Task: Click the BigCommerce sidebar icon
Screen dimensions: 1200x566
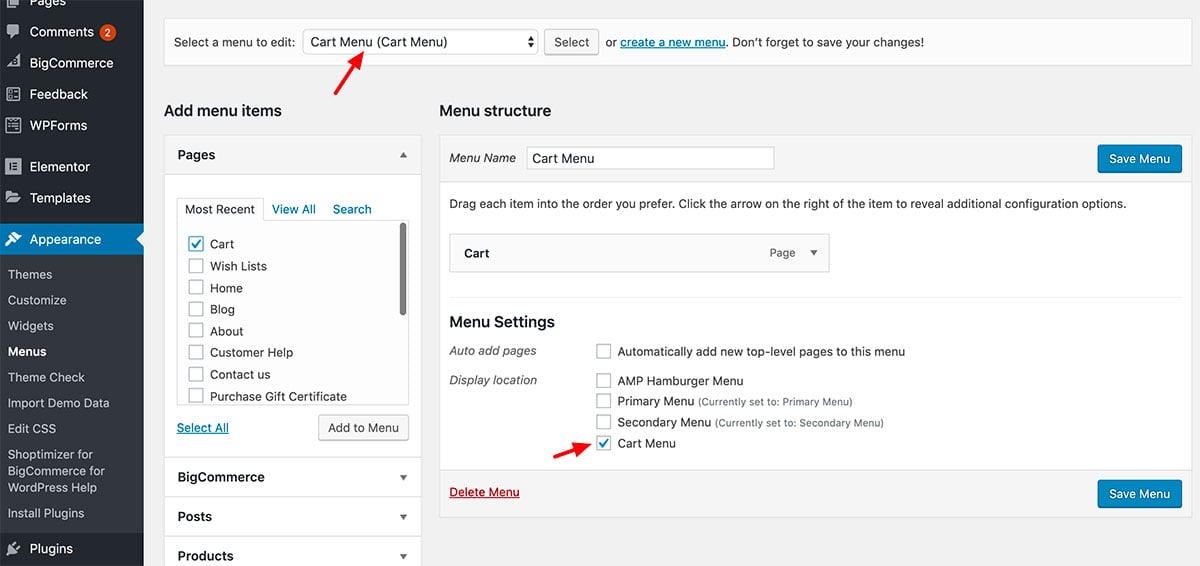Action: 13,63
